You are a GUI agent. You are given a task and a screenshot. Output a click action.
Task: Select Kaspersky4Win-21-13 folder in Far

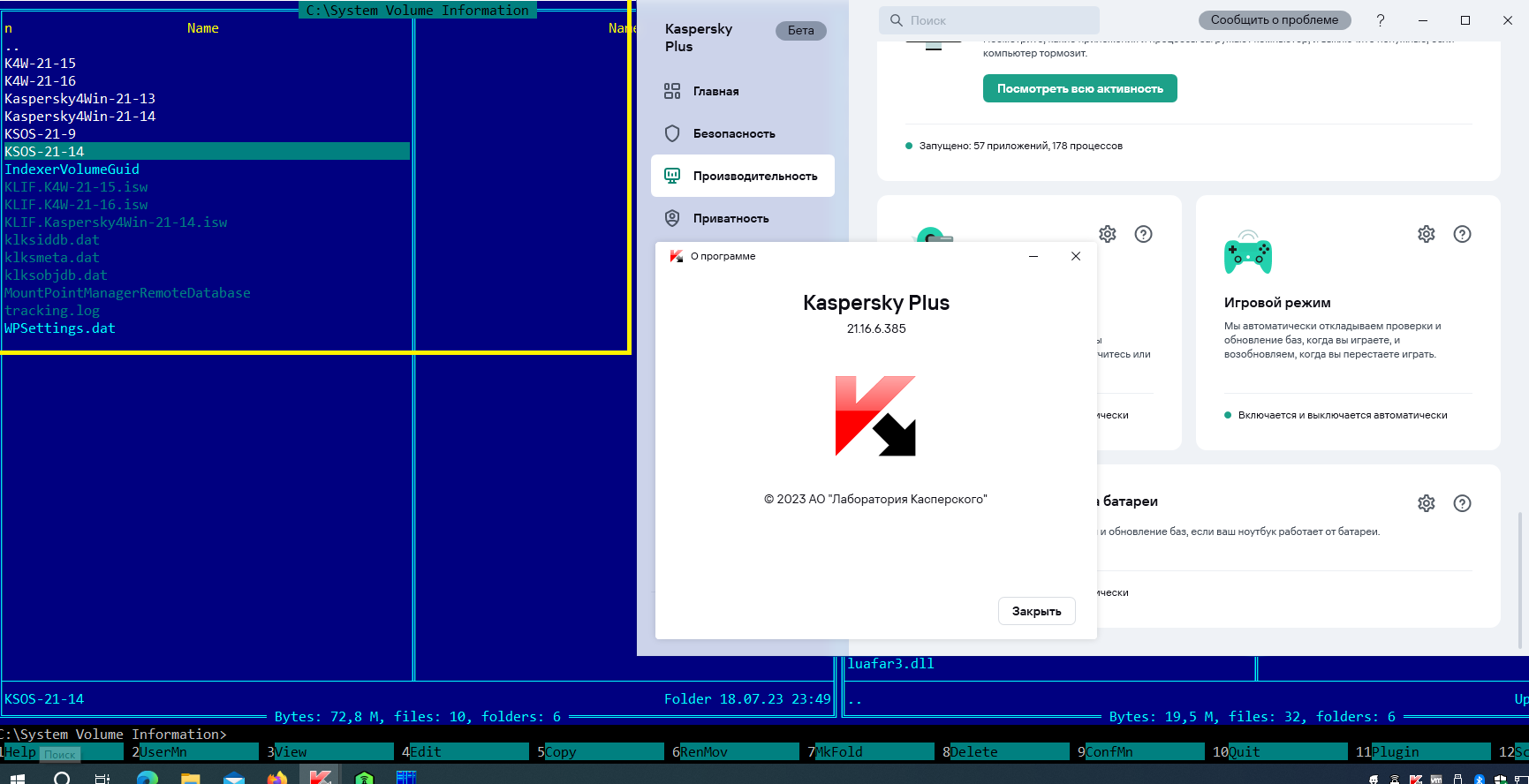pyautogui.click(x=79, y=99)
